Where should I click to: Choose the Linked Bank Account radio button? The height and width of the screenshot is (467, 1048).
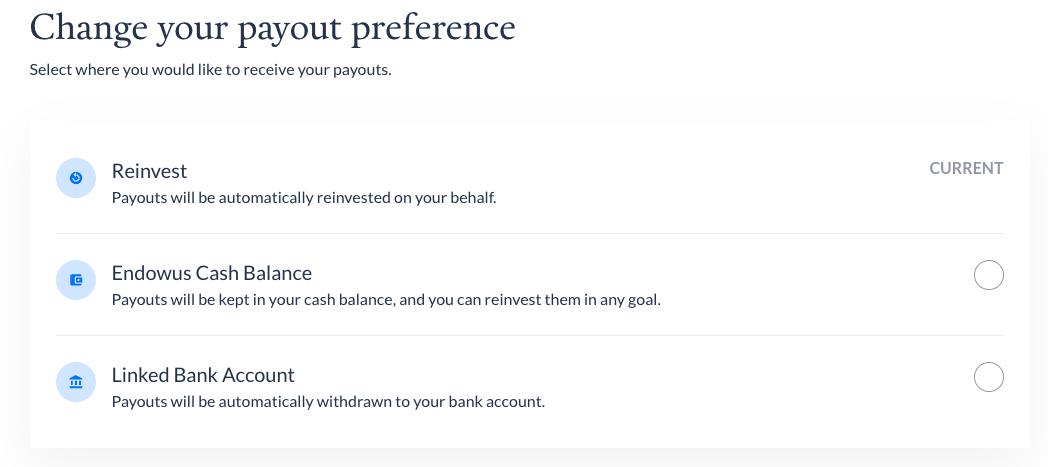click(989, 377)
